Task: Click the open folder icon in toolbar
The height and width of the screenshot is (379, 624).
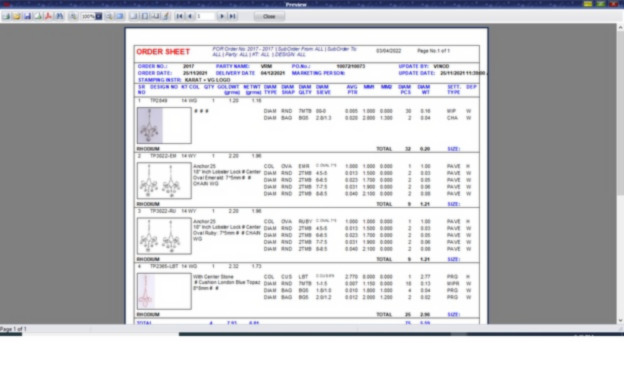Action: 17,16
